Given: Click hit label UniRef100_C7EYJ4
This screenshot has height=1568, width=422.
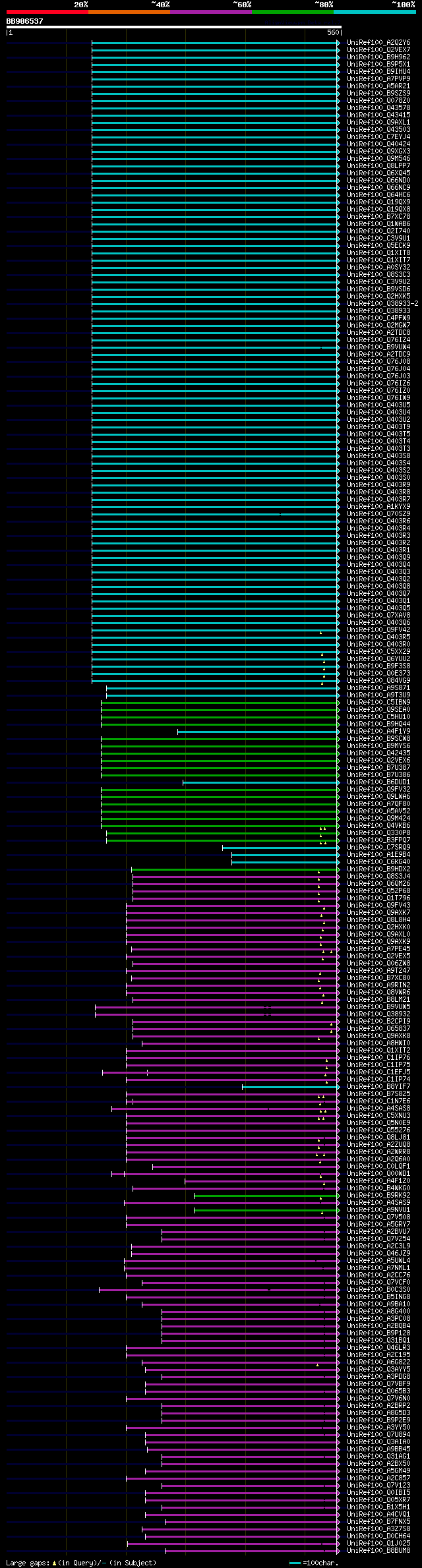Looking at the screenshot, I should [378, 136].
